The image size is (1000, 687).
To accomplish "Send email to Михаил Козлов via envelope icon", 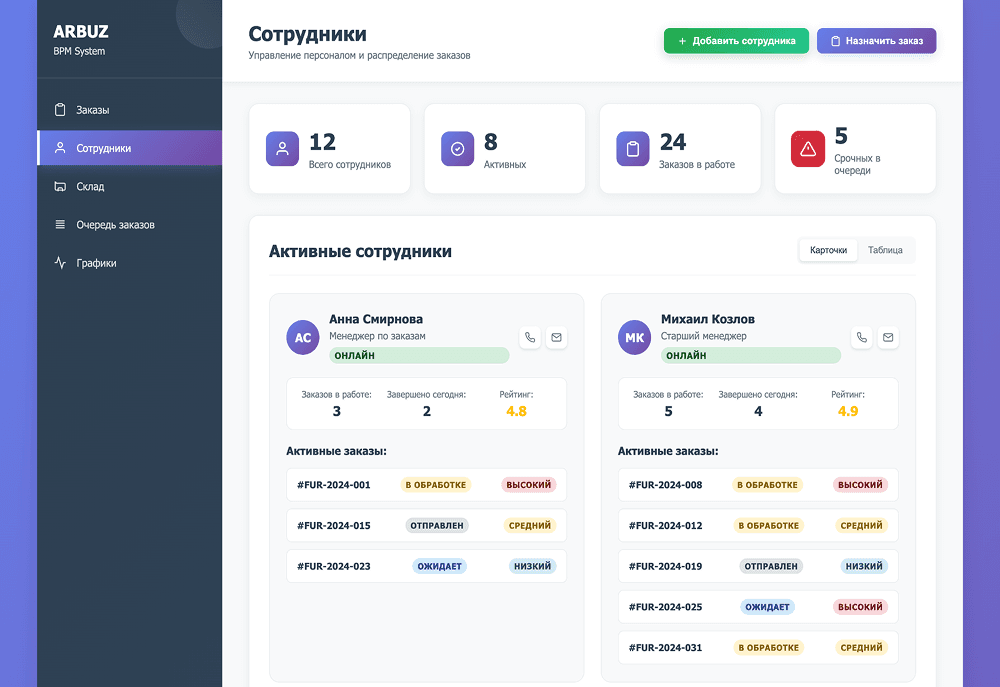I will tap(888, 338).
